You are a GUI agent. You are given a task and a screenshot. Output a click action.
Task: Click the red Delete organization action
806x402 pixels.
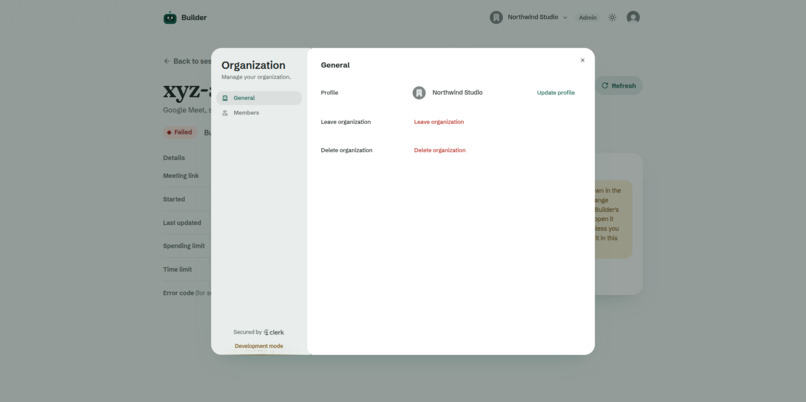(439, 150)
